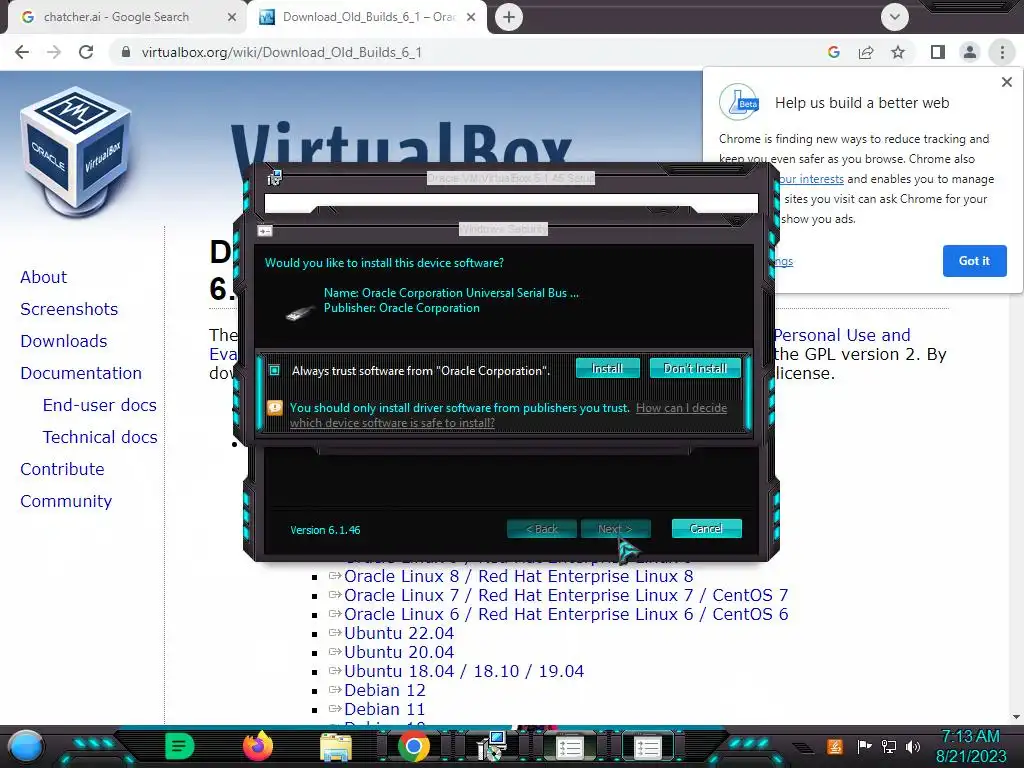Open End-user docs link
1024x768 pixels.
click(99, 405)
